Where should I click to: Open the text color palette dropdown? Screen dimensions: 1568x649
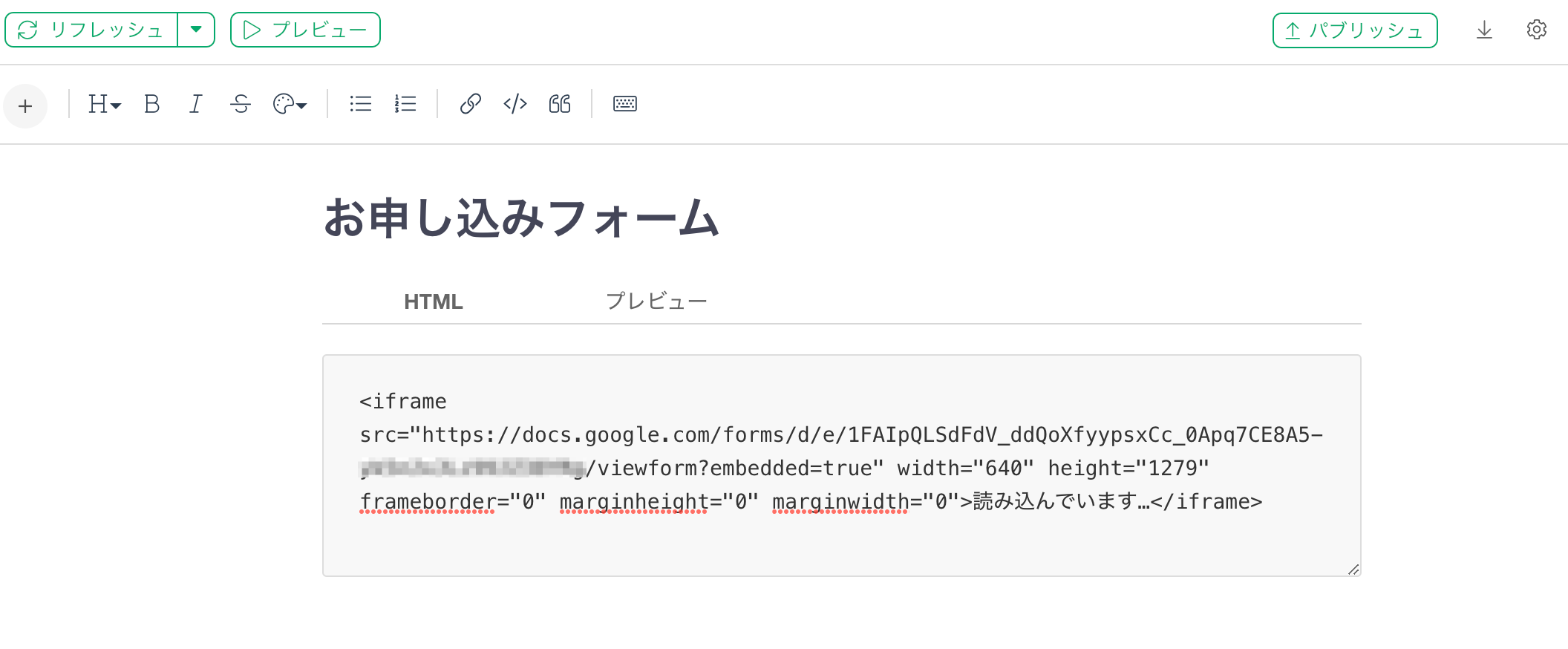(x=290, y=104)
